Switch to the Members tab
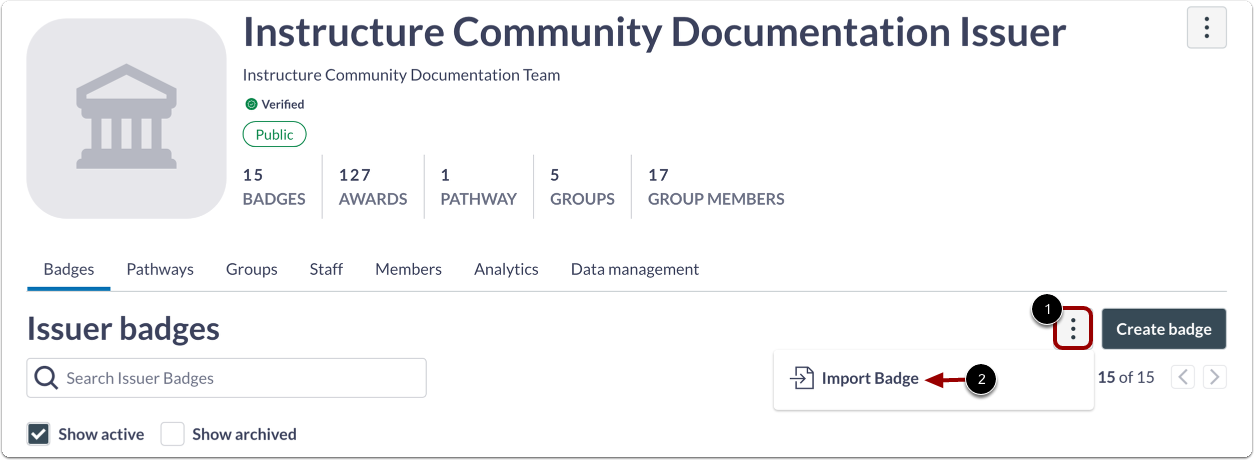This screenshot has height=460, width=1254. [408, 269]
